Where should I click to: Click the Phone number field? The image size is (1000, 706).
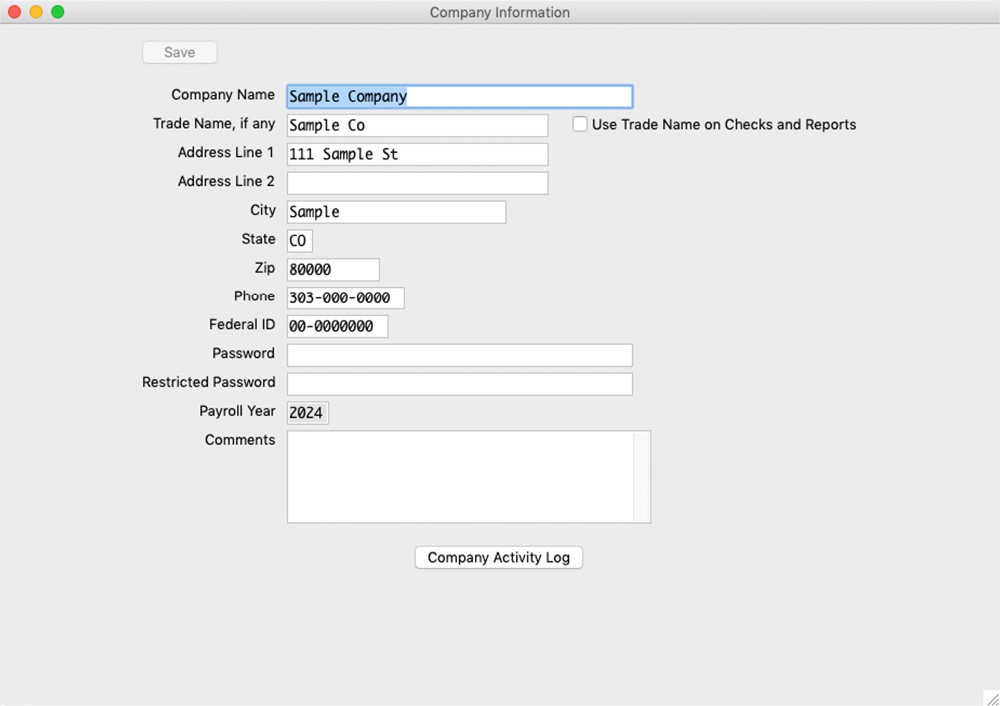pyautogui.click(x=345, y=297)
